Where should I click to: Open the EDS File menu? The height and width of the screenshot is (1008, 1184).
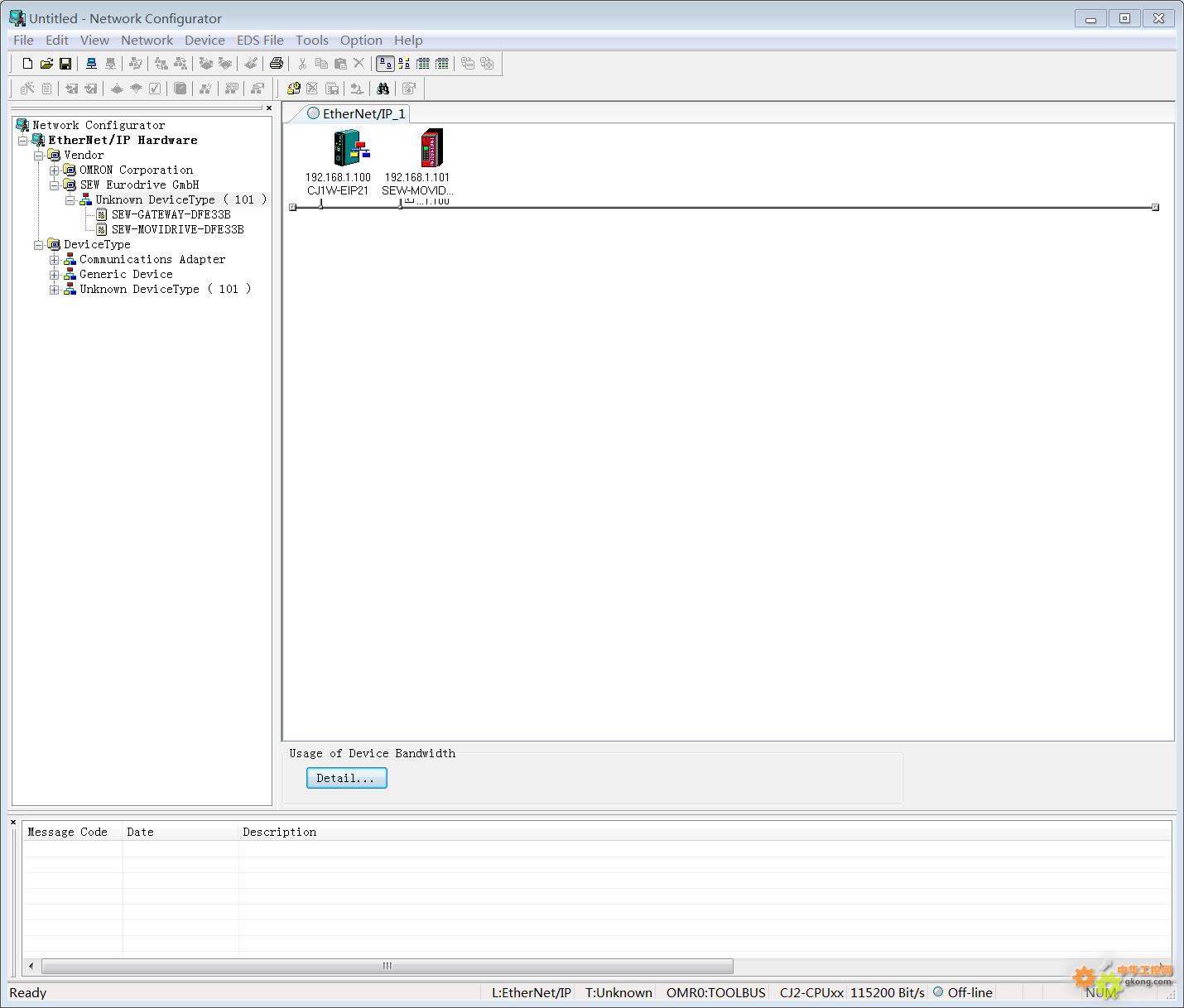click(x=260, y=40)
